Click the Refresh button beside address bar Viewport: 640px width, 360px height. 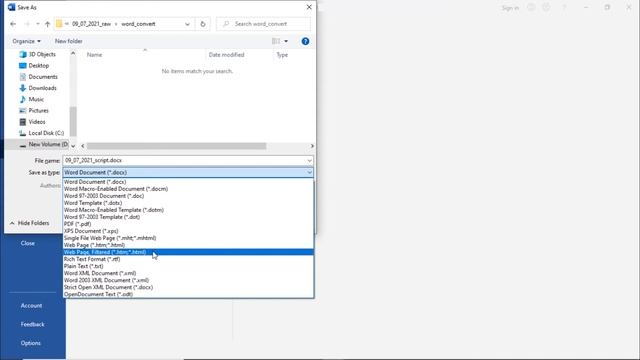203,24
